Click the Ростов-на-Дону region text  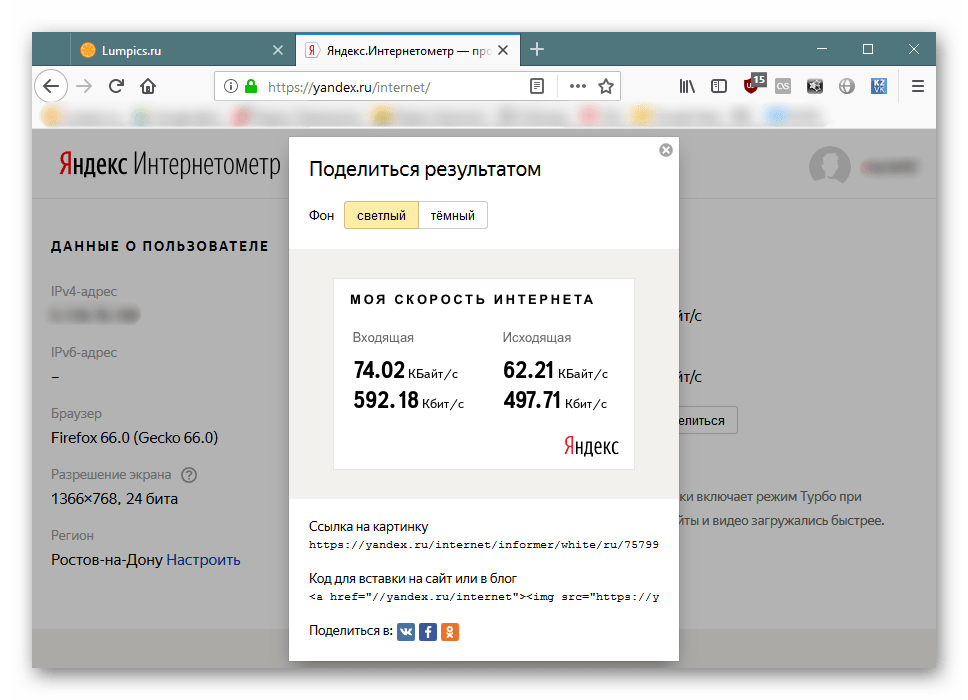(x=107, y=560)
